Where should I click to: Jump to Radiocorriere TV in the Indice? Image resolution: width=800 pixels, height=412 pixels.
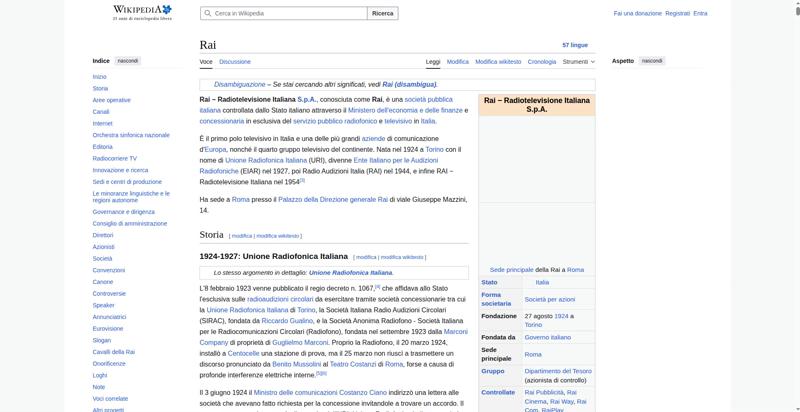click(x=114, y=158)
